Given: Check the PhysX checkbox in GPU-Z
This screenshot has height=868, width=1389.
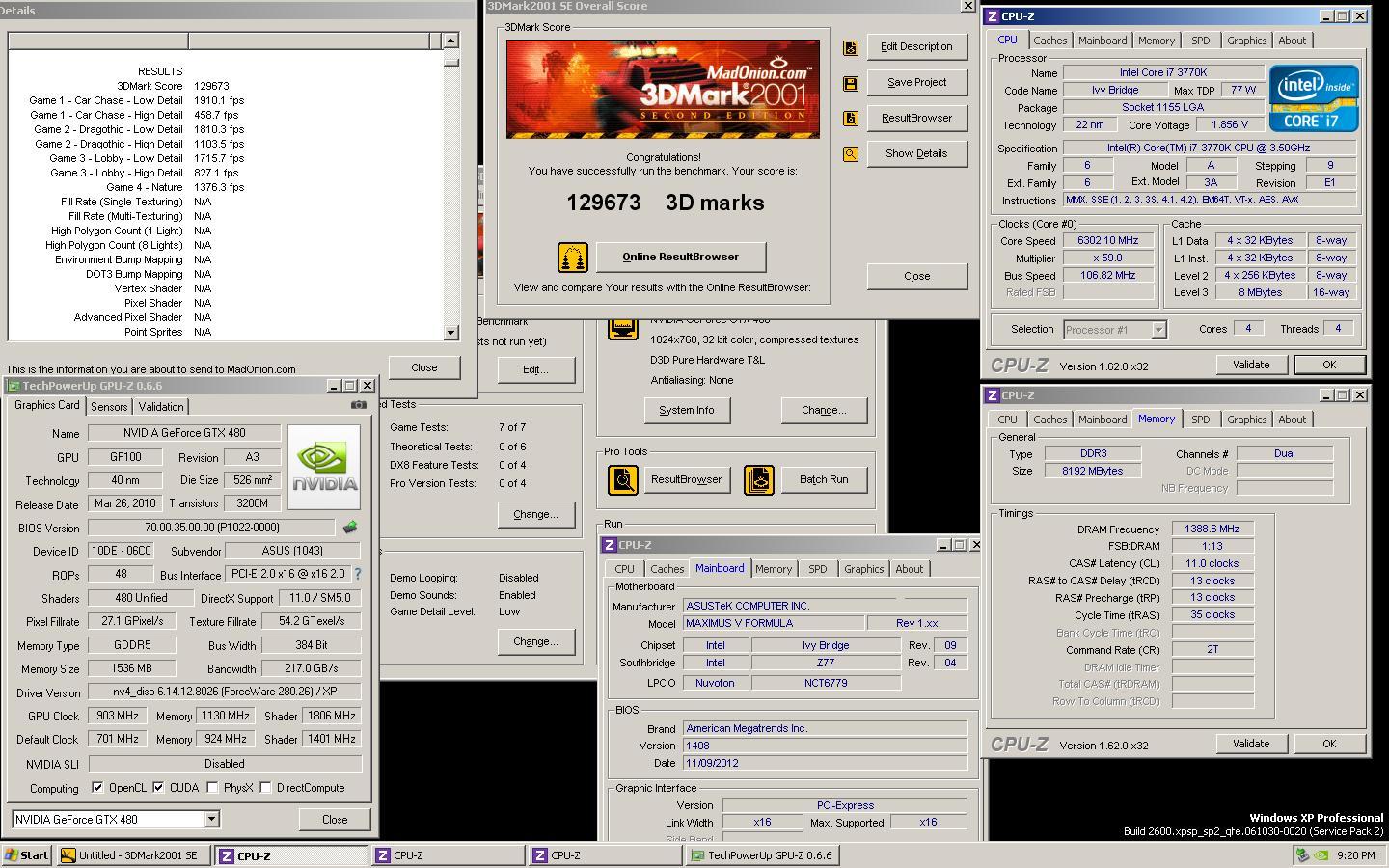Looking at the screenshot, I should click(x=212, y=788).
